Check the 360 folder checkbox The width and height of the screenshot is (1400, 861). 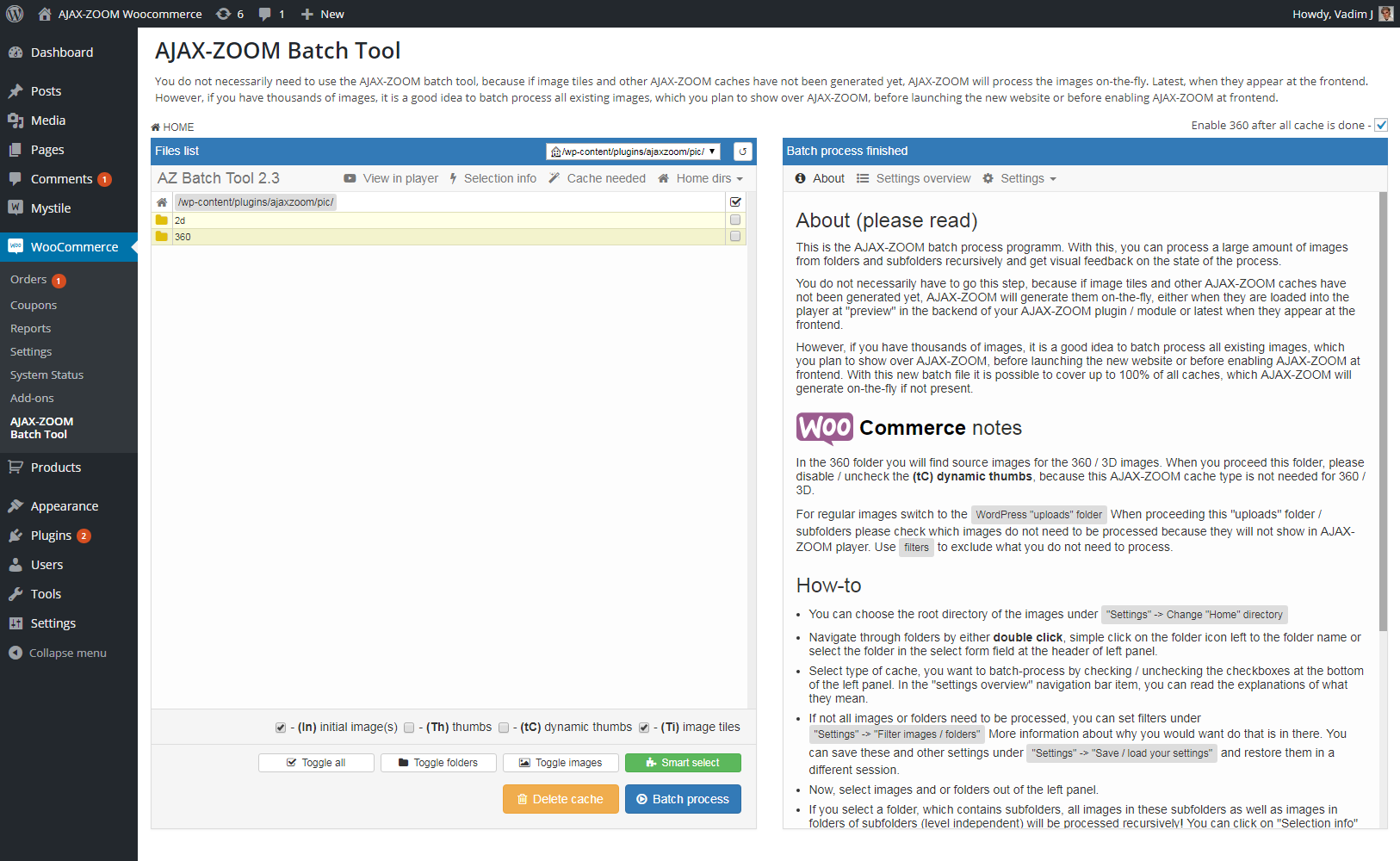pos(735,236)
